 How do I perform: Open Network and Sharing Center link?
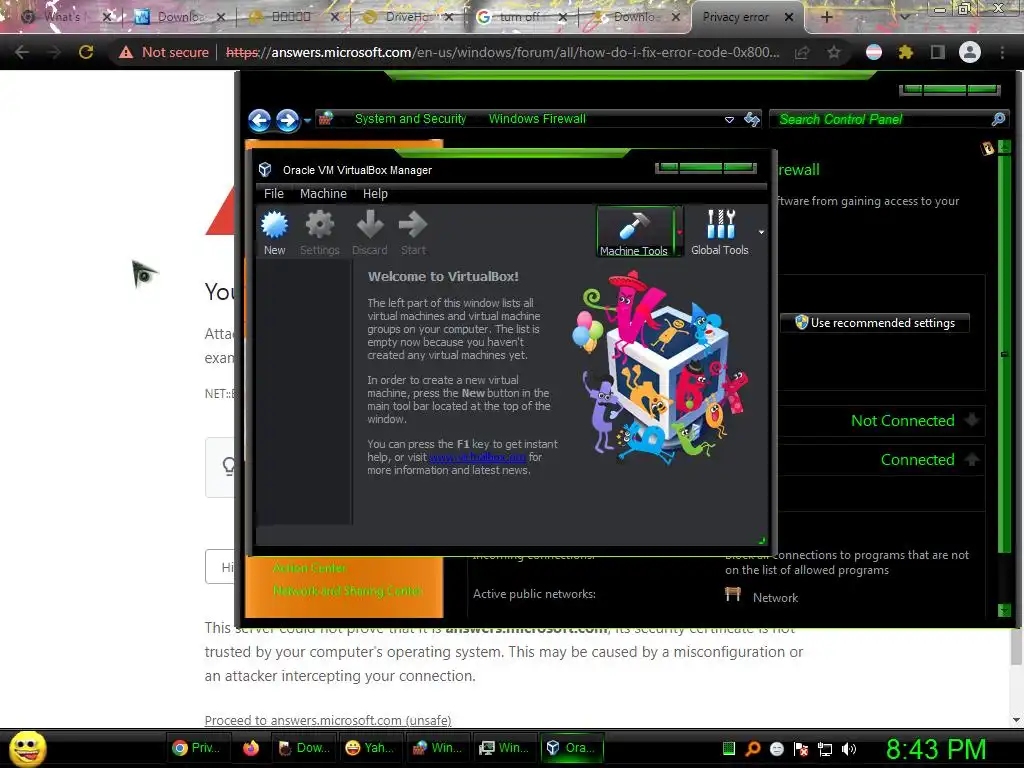pyautogui.click(x=347, y=591)
